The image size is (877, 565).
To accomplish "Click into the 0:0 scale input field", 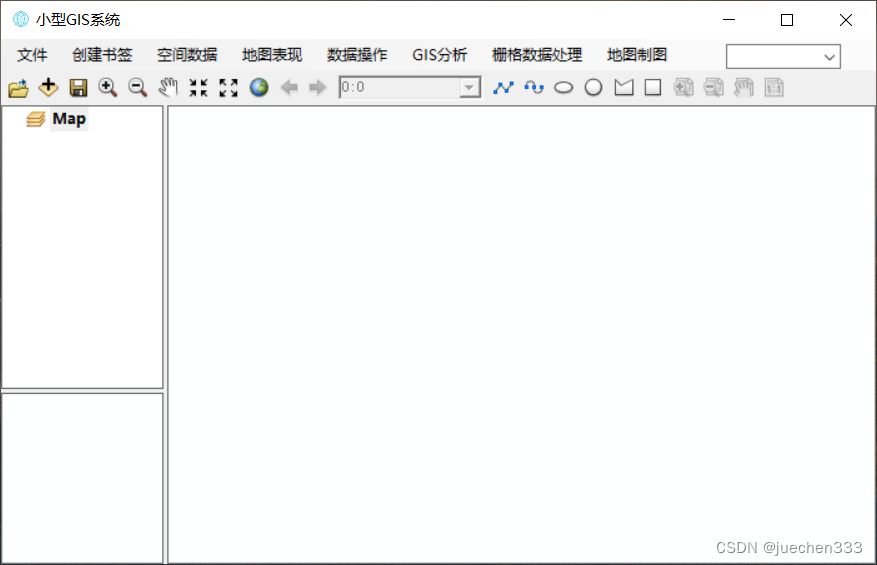I will point(400,87).
